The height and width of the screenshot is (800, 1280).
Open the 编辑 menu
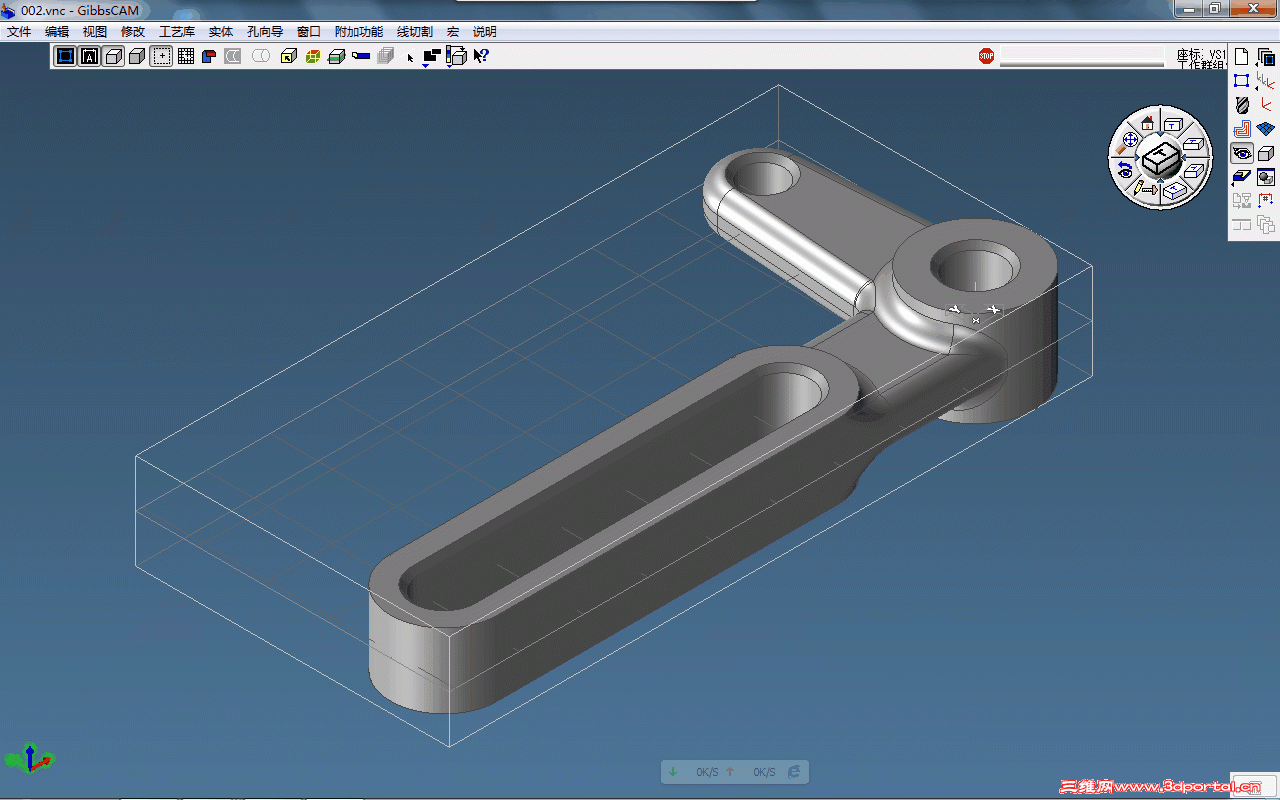point(57,32)
